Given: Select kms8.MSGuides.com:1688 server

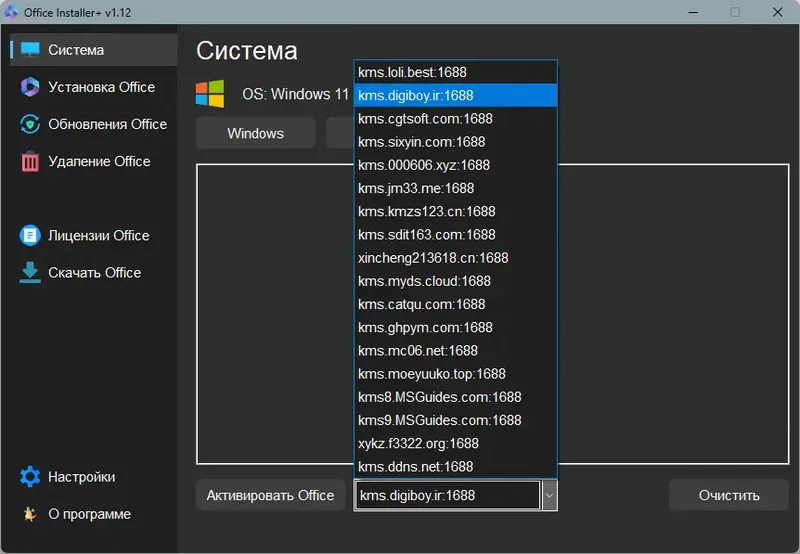Looking at the screenshot, I should (456, 397).
